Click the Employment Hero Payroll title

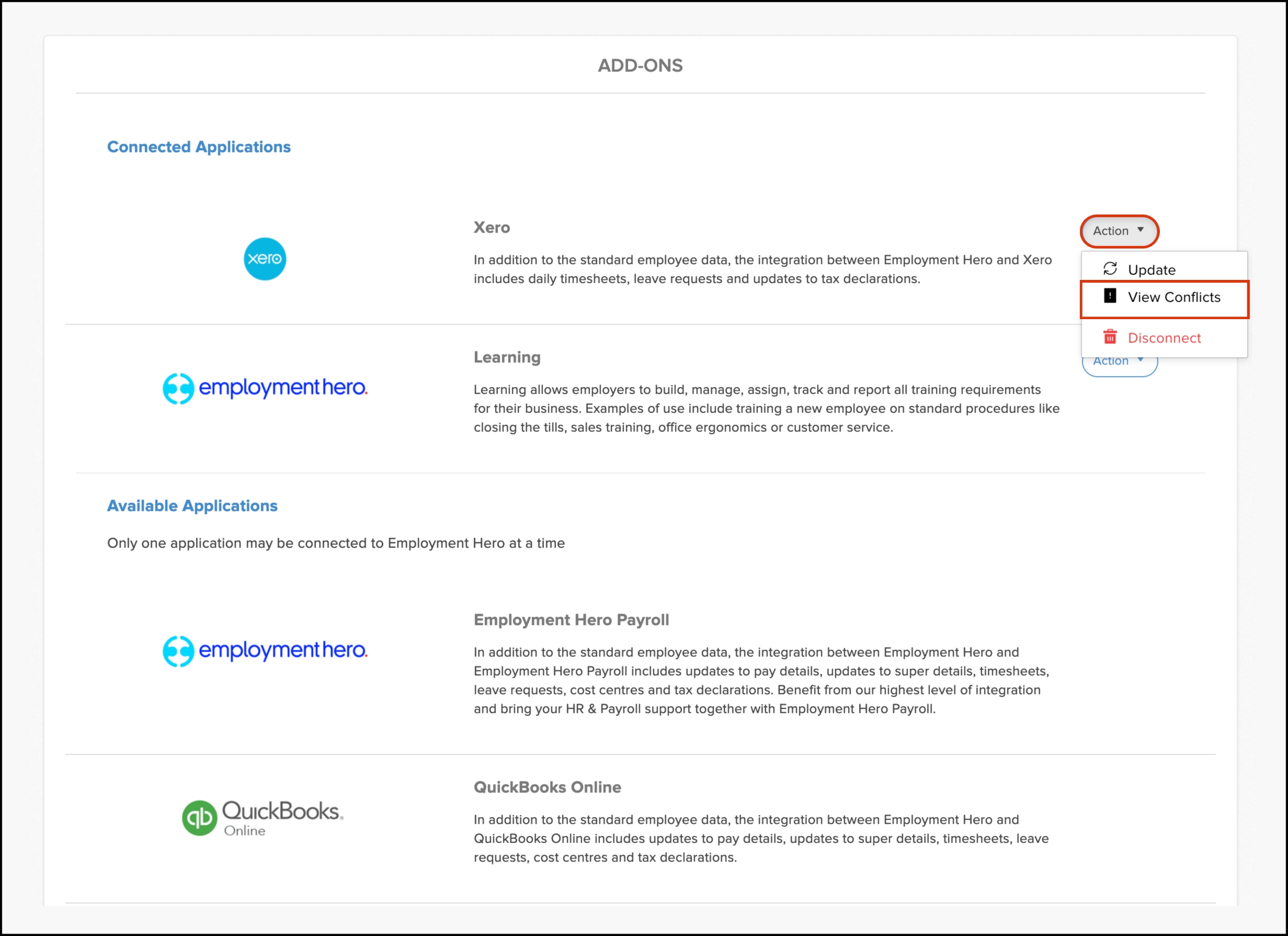pos(571,619)
